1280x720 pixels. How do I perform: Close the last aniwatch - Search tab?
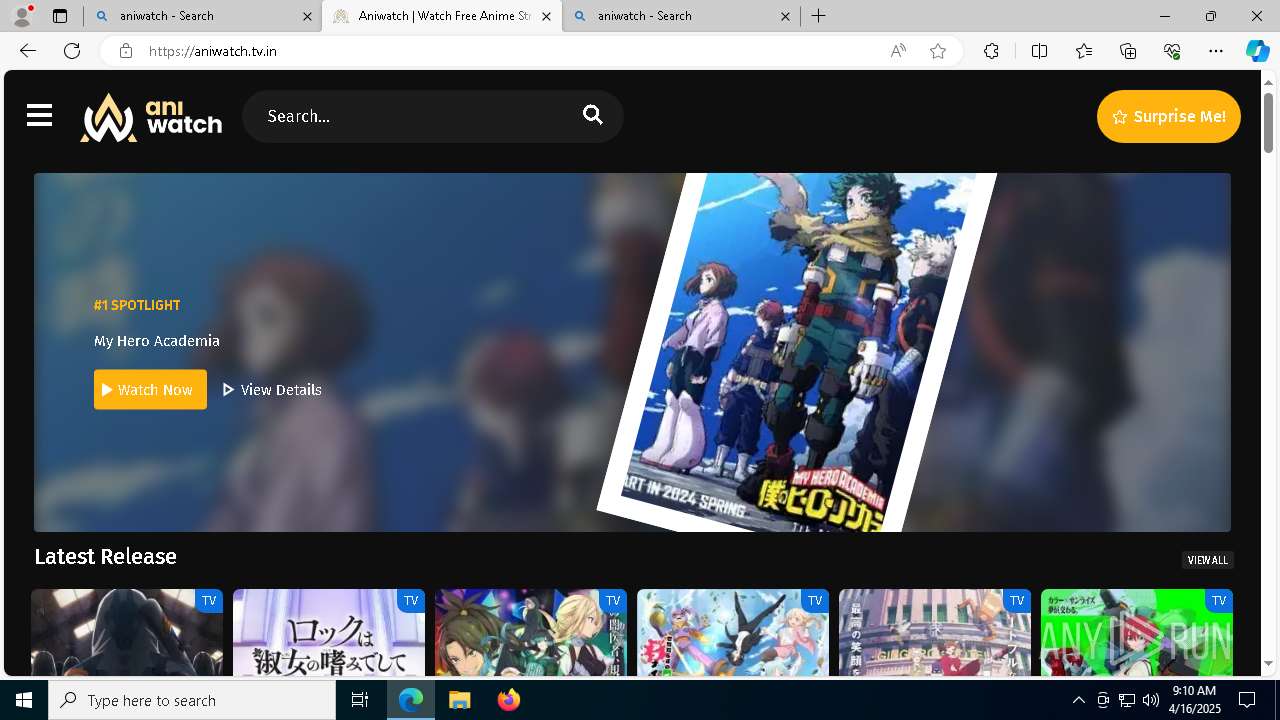[785, 16]
